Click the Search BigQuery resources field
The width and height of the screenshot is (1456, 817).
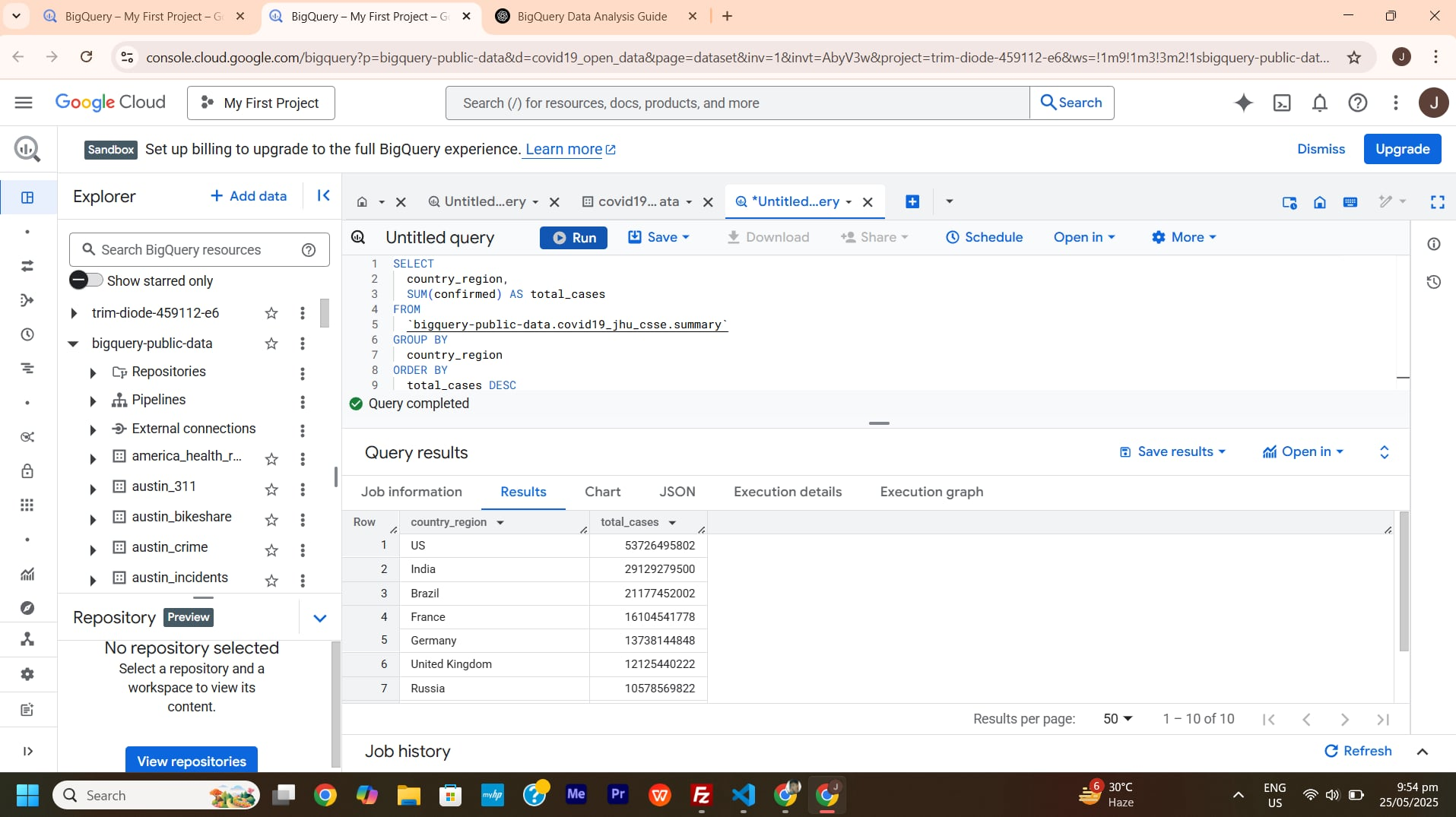pyautogui.click(x=199, y=250)
